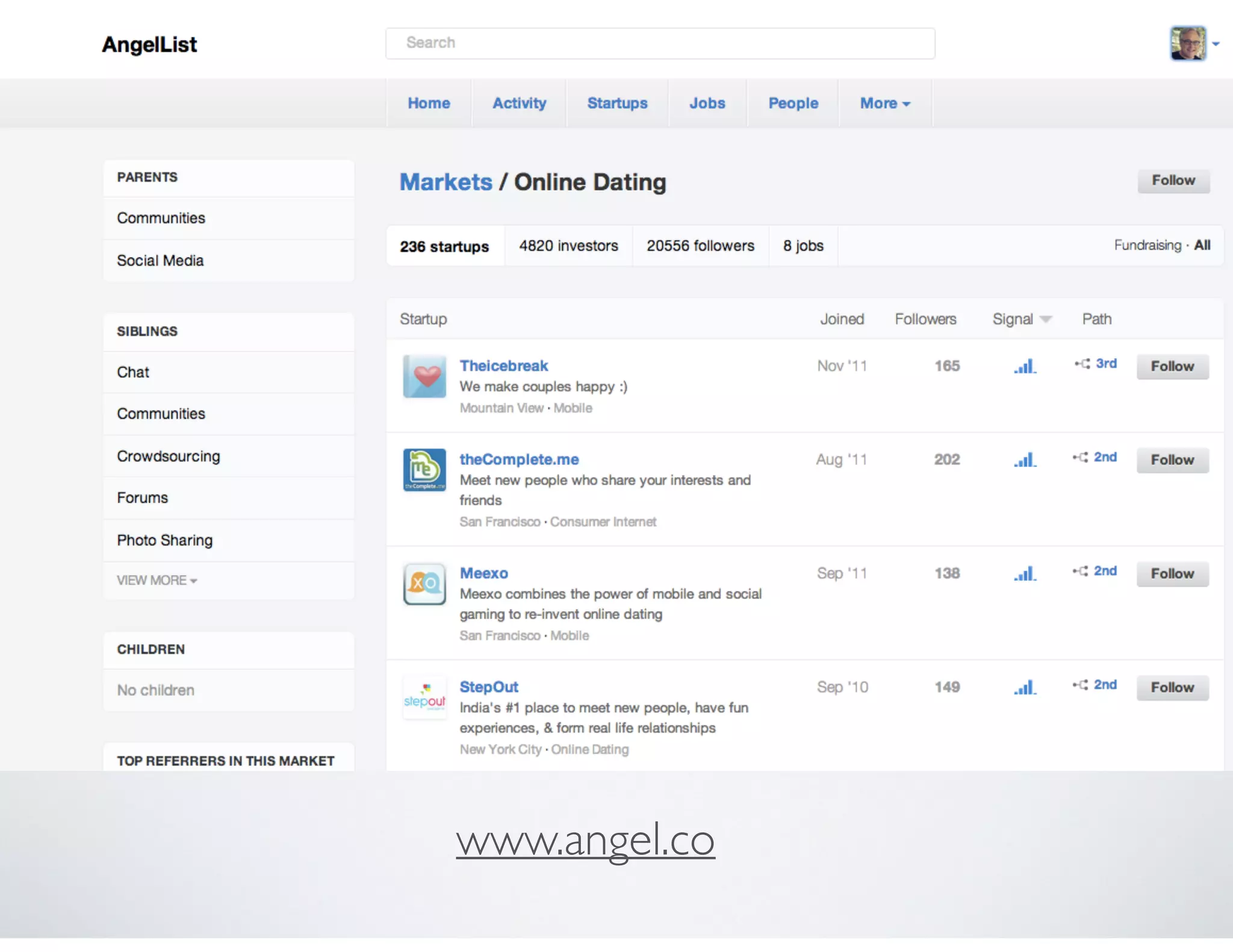Click the StepOut logo icon
1233x952 pixels.
[424, 697]
